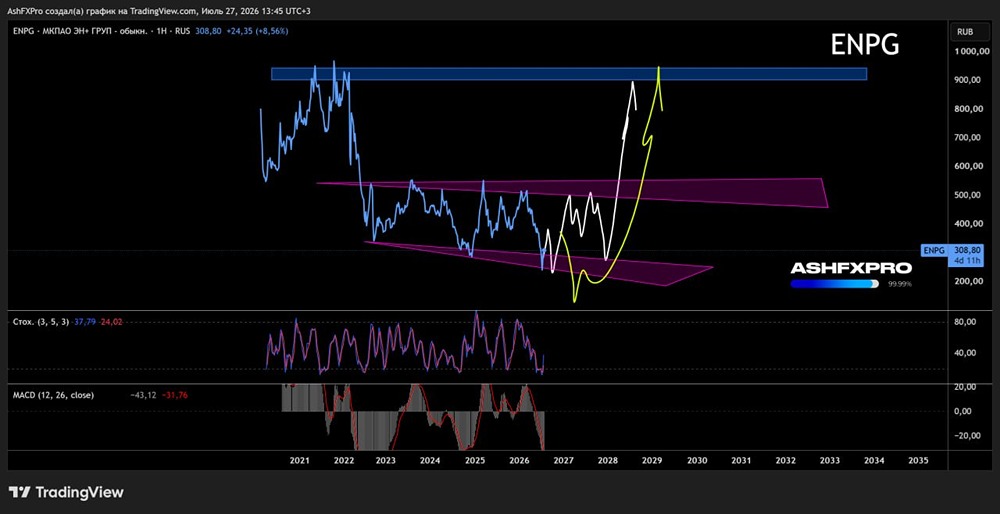Click the −20,00 MACD axis label
1000x514 pixels.
966,436
